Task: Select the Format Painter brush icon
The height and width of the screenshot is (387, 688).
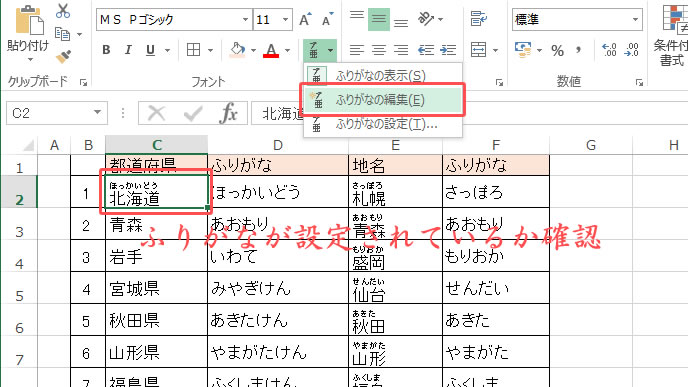Action: pos(64,57)
